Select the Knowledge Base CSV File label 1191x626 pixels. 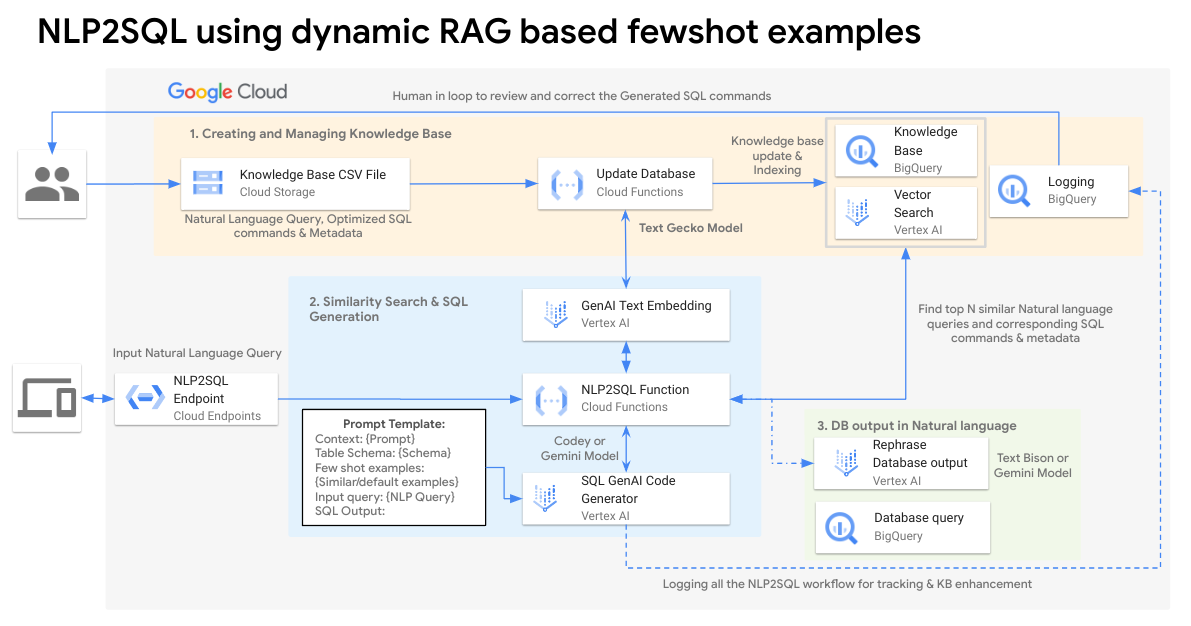pos(313,175)
